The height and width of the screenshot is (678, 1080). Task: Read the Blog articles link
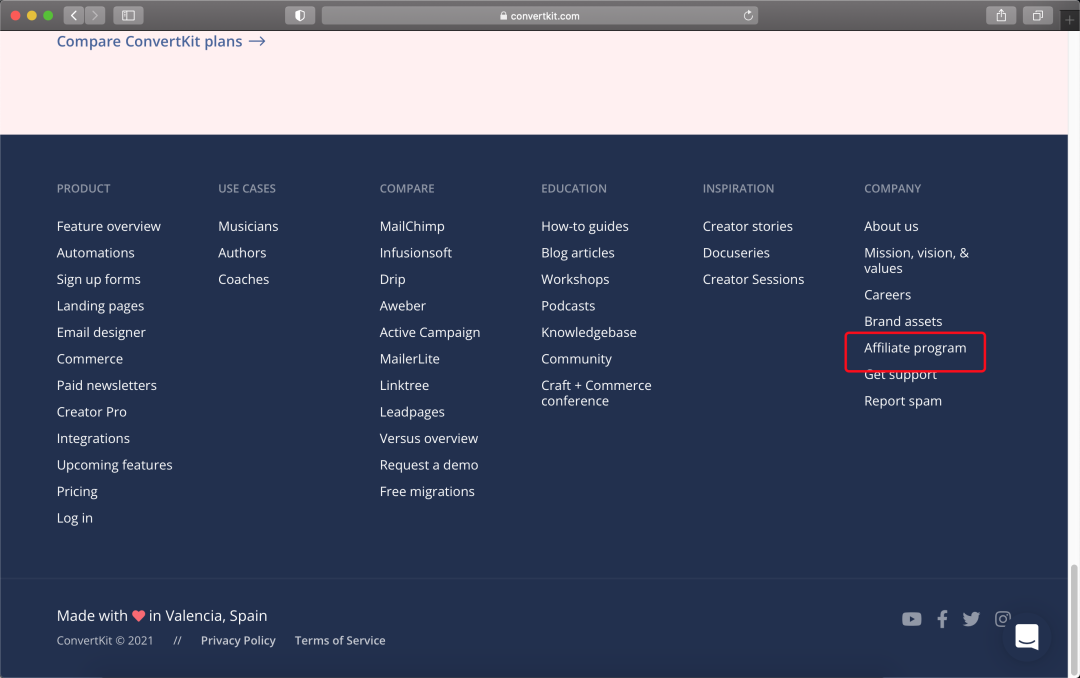coord(577,253)
